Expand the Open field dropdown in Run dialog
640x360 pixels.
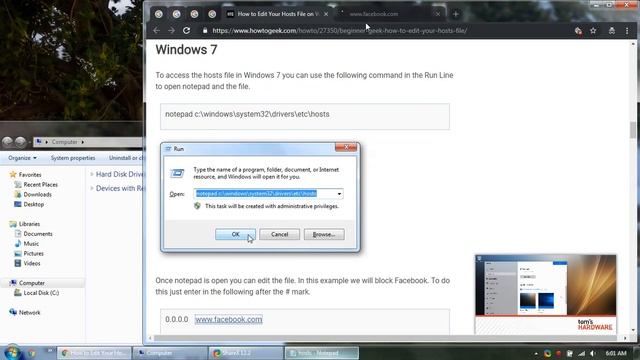pos(339,194)
